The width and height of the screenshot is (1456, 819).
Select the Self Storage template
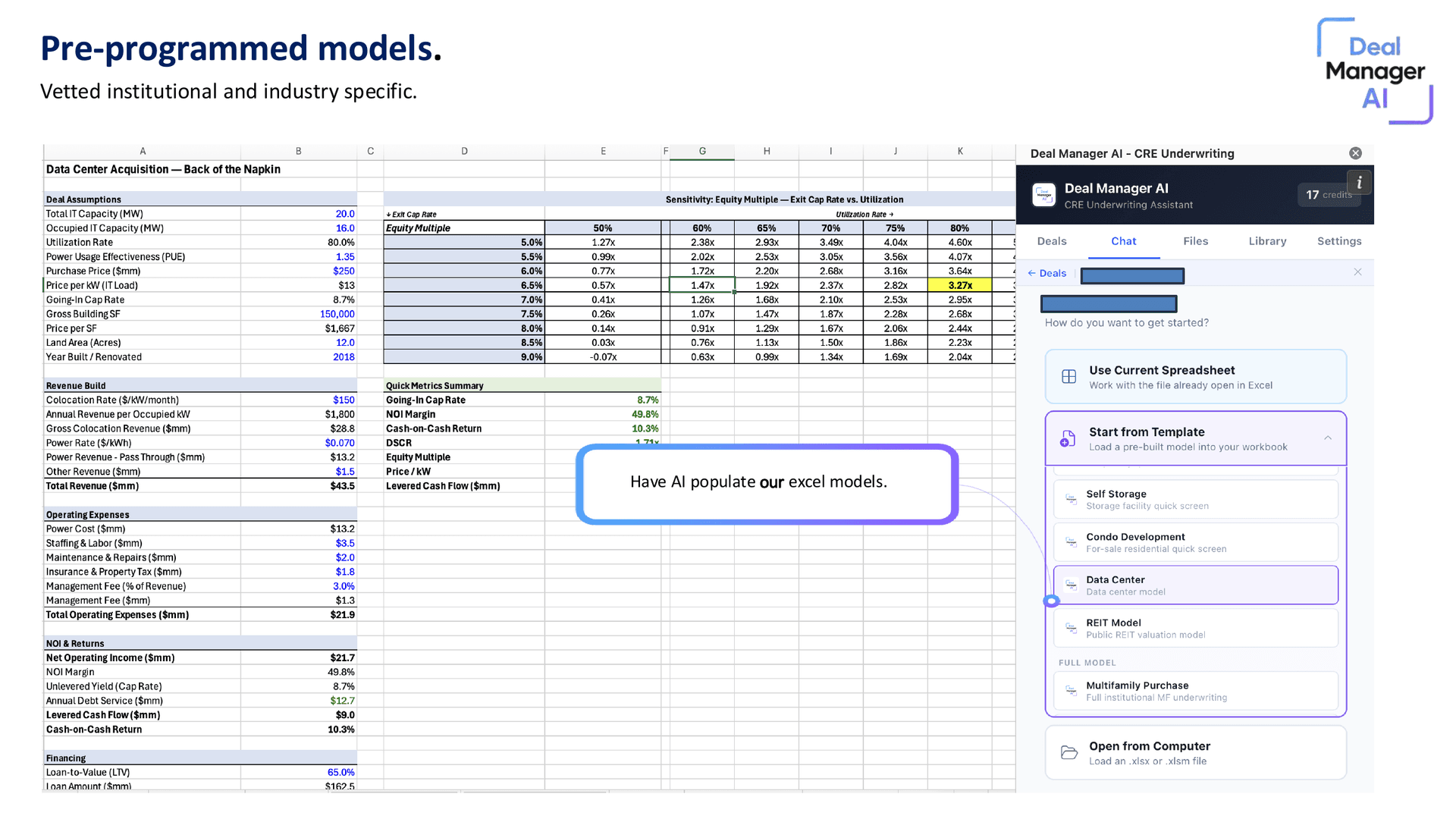coord(1195,499)
